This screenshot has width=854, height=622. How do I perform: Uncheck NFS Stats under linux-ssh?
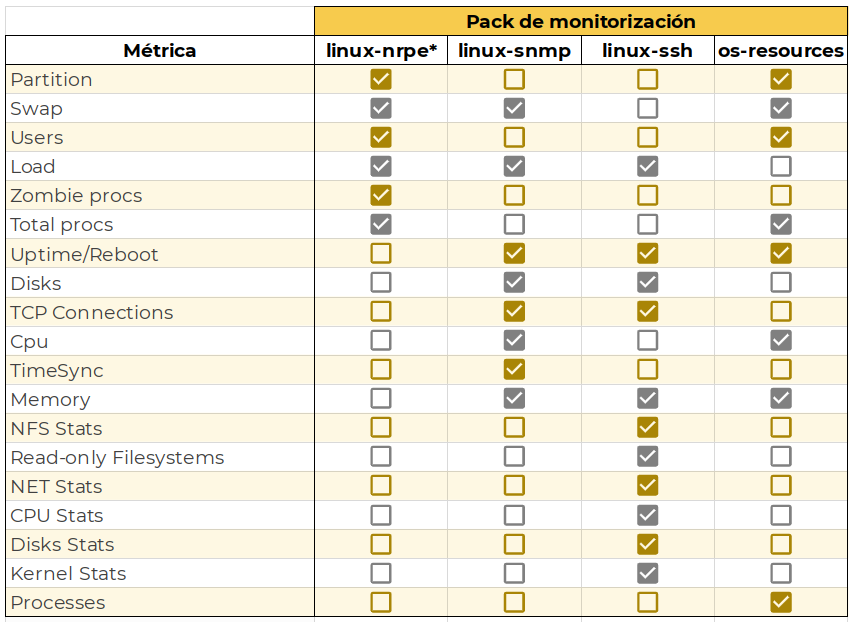pos(648,428)
